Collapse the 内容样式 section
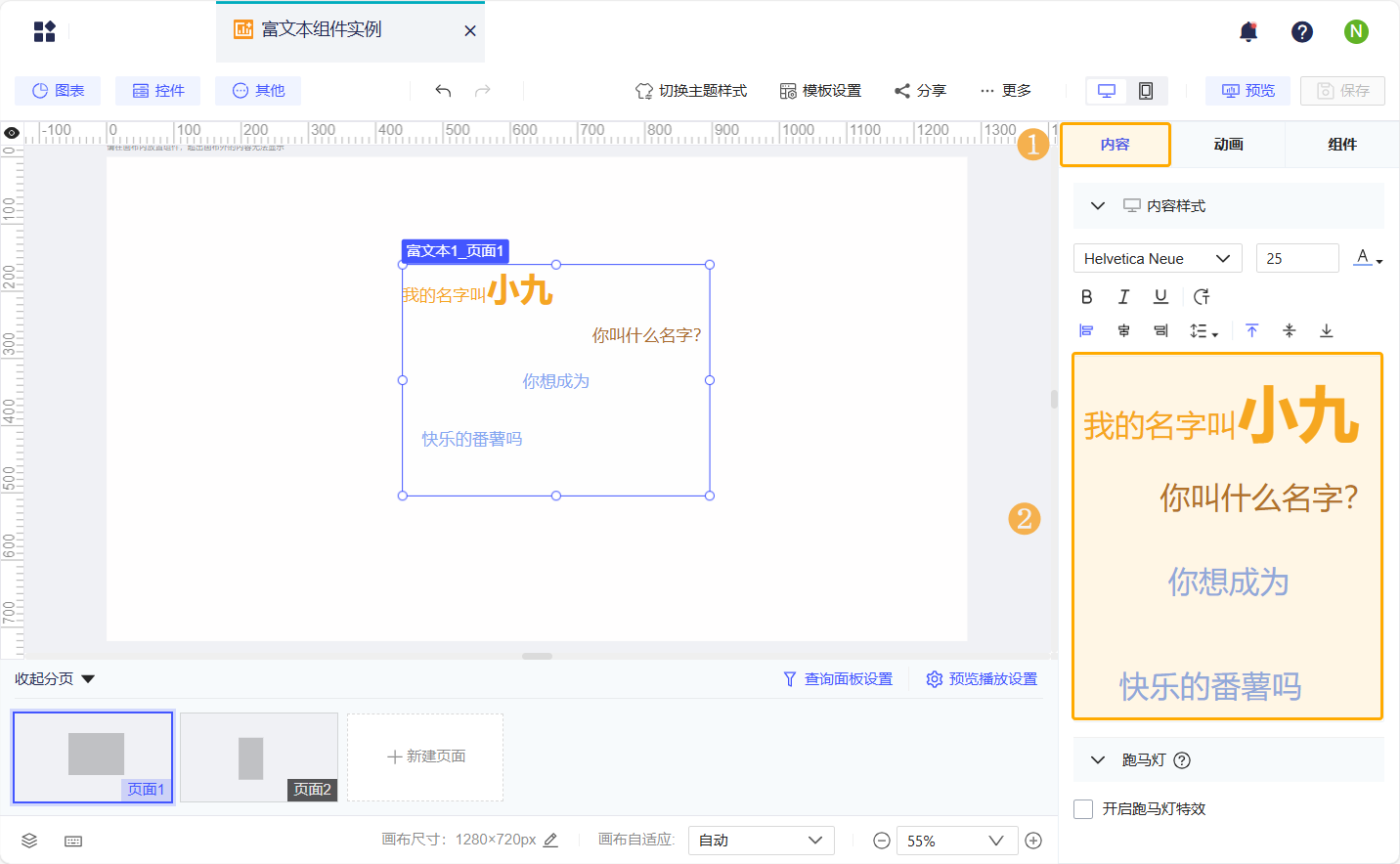Image resolution: width=1400 pixels, height=864 pixels. pyautogui.click(x=1097, y=205)
